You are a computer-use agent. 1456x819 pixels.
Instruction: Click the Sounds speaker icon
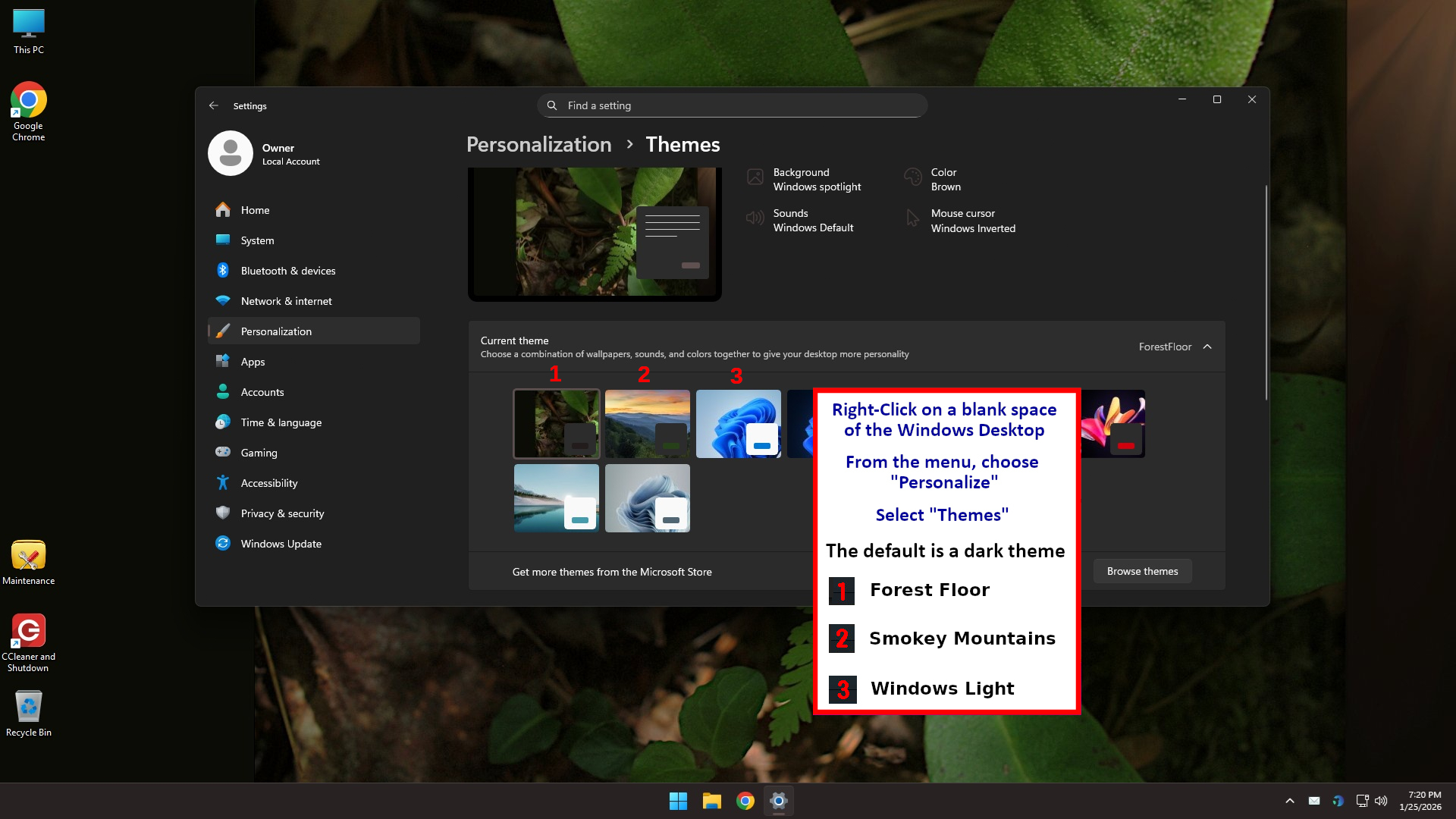click(755, 218)
